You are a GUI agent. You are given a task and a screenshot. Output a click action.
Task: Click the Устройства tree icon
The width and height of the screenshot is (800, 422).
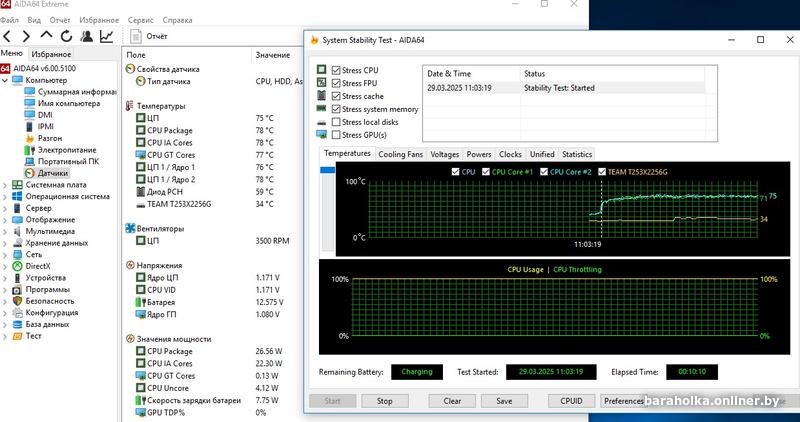(x=17, y=278)
